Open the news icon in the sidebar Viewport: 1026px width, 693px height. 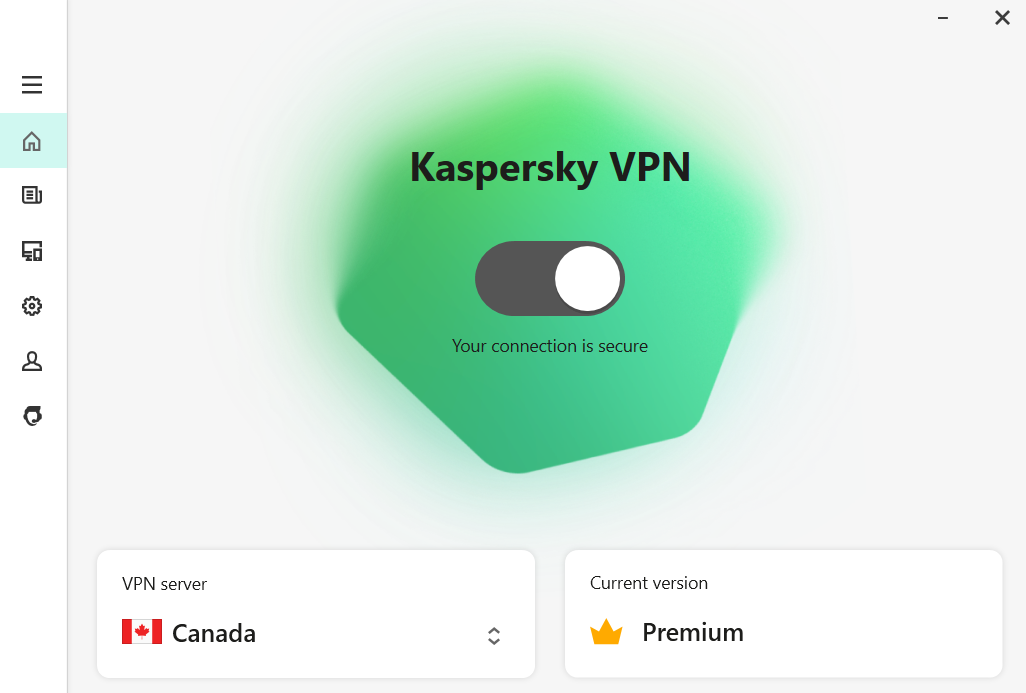click(x=32, y=195)
